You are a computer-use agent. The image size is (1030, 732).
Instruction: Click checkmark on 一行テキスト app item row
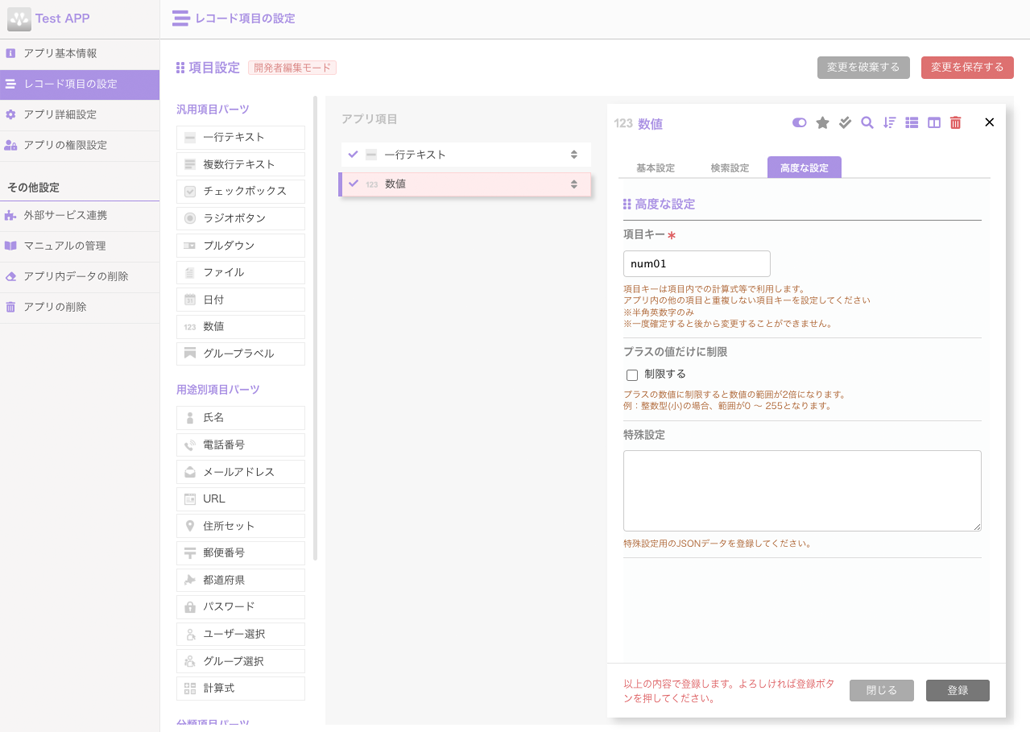pyautogui.click(x=353, y=154)
